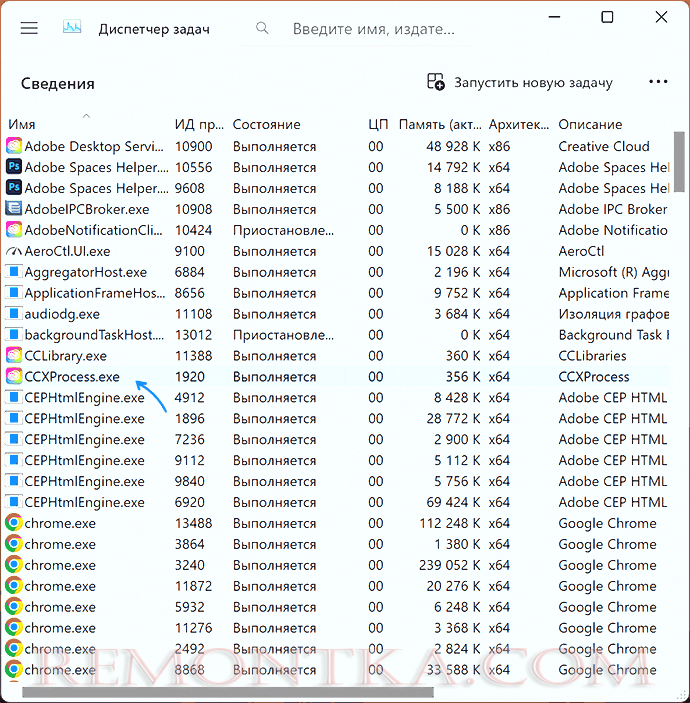Sort by the Описание column header

590,124
